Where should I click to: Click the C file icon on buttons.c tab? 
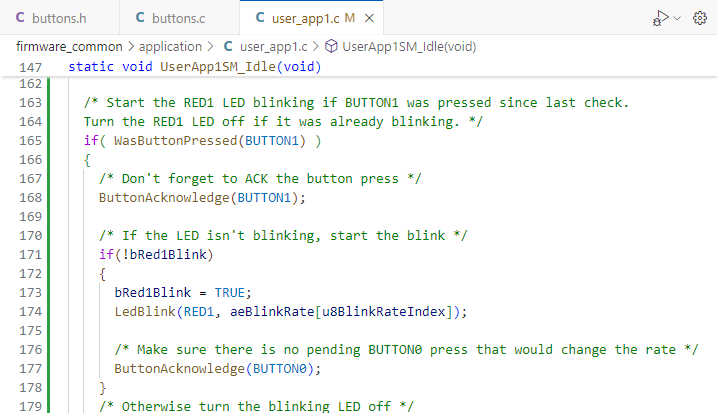[x=140, y=17]
